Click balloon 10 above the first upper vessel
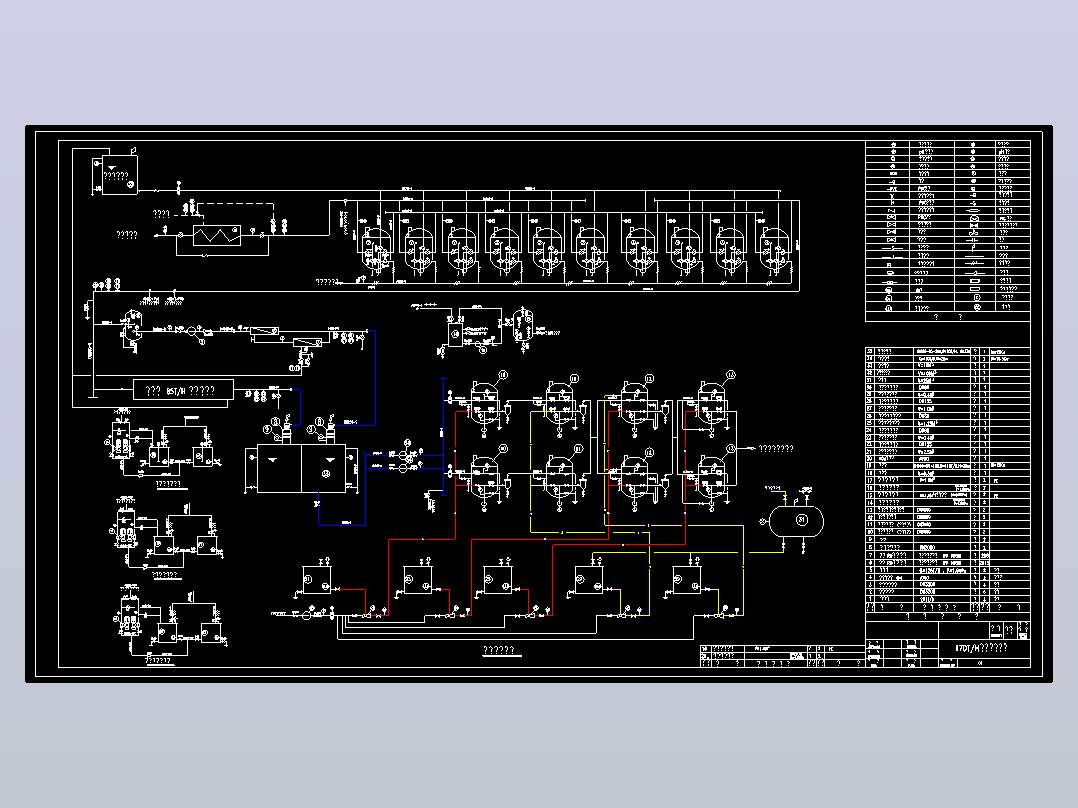The height and width of the screenshot is (808, 1078). (503, 375)
